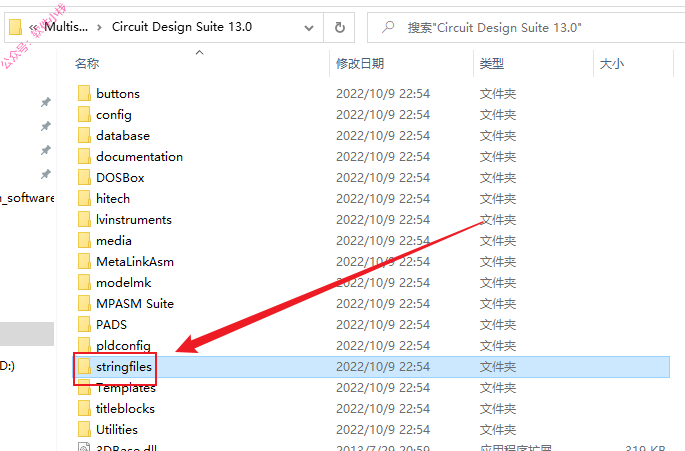Click the _software item in navigation pane

(27, 198)
